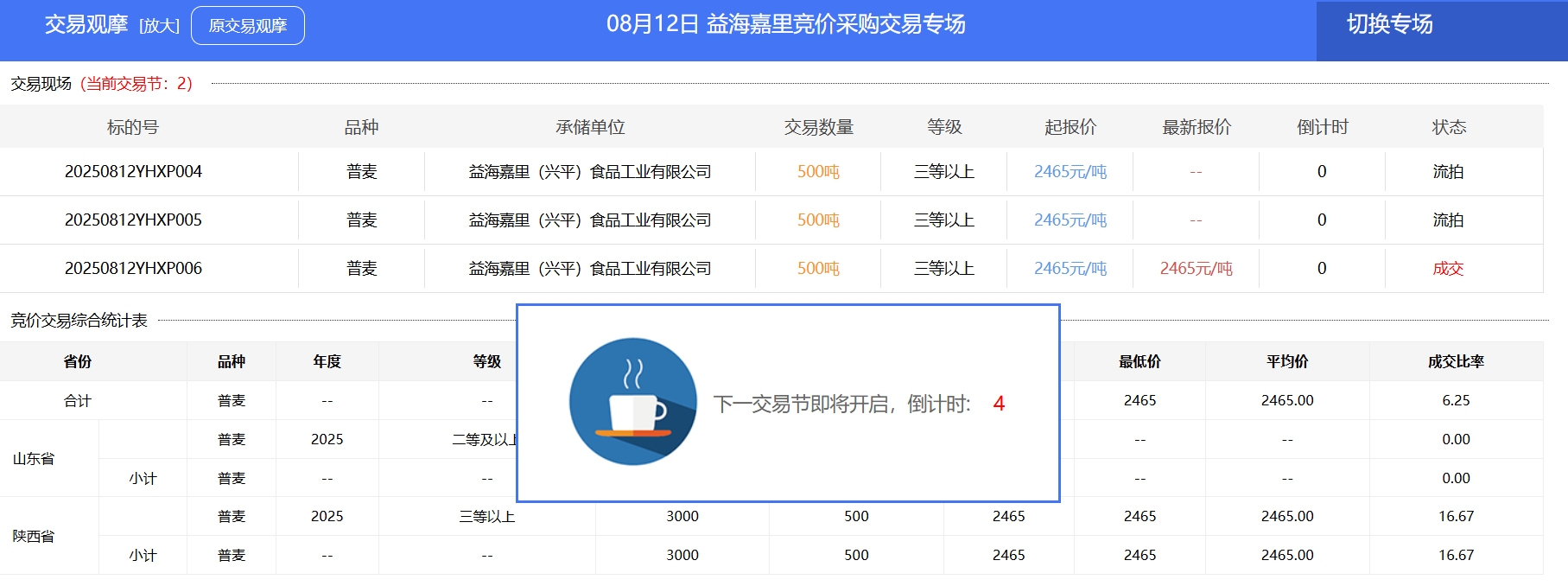The image size is (1568, 586).
Task: Click 500吨 in the 20250812YHXP005 row
Action: point(818,220)
